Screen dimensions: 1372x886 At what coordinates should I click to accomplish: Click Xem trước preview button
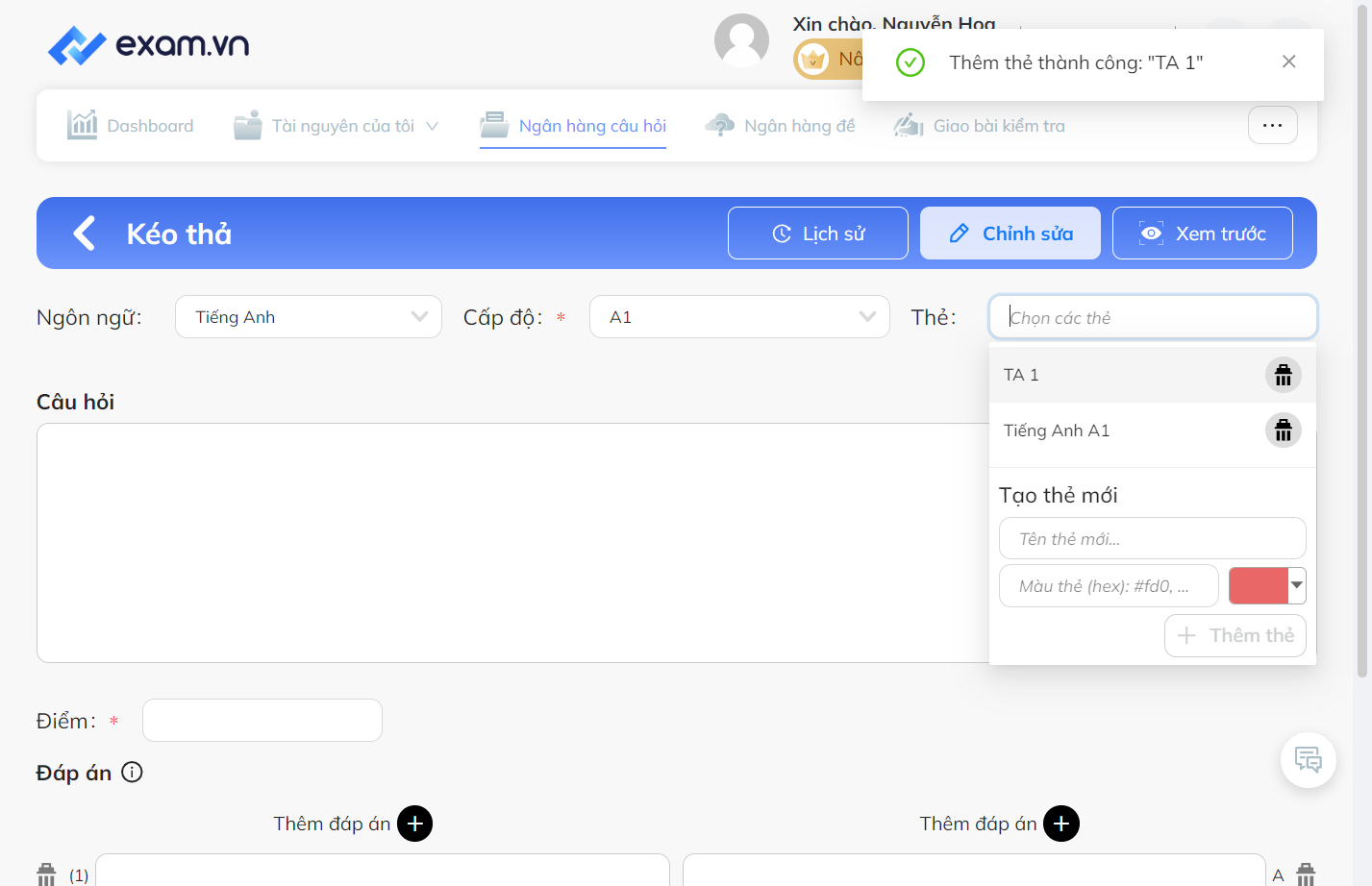point(1203,234)
